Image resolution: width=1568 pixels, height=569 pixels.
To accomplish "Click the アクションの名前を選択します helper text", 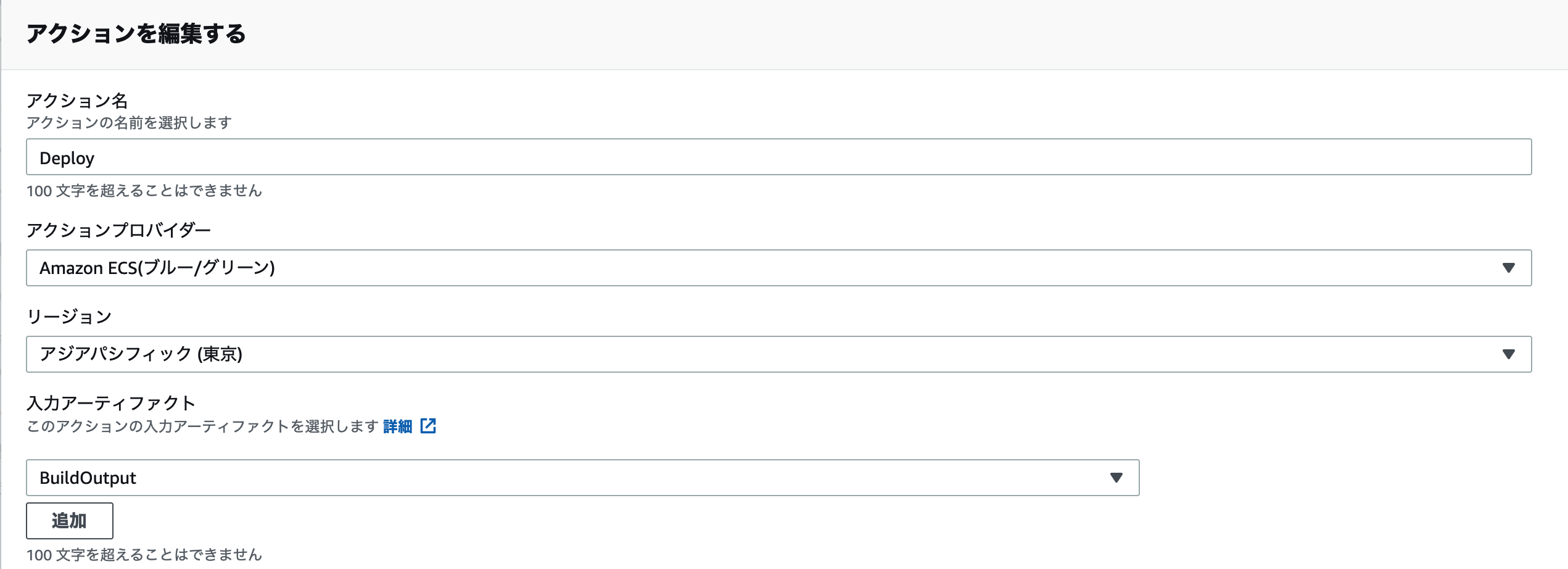I will 129,123.
